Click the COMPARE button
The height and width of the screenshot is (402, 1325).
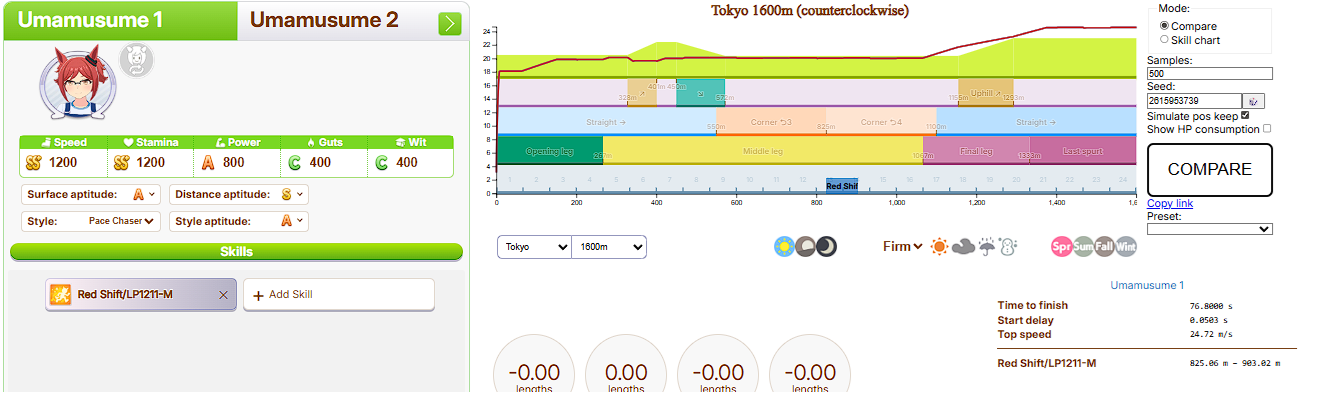click(1210, 170)
